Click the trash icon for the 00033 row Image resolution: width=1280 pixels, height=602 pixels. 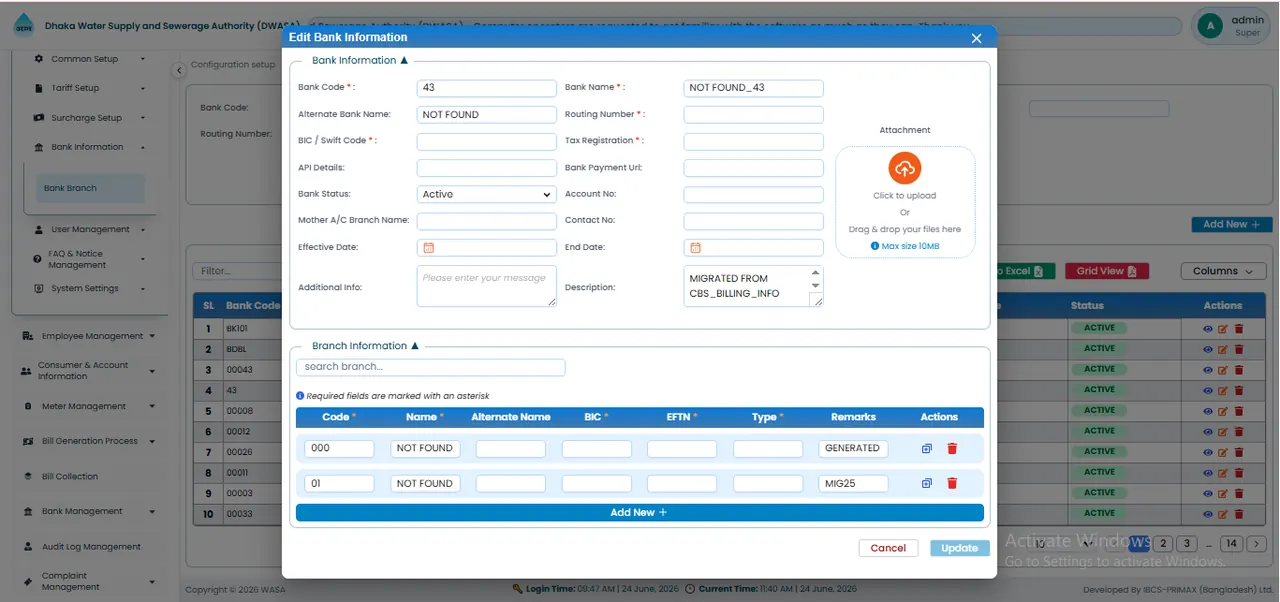(x=1239, y=513)
